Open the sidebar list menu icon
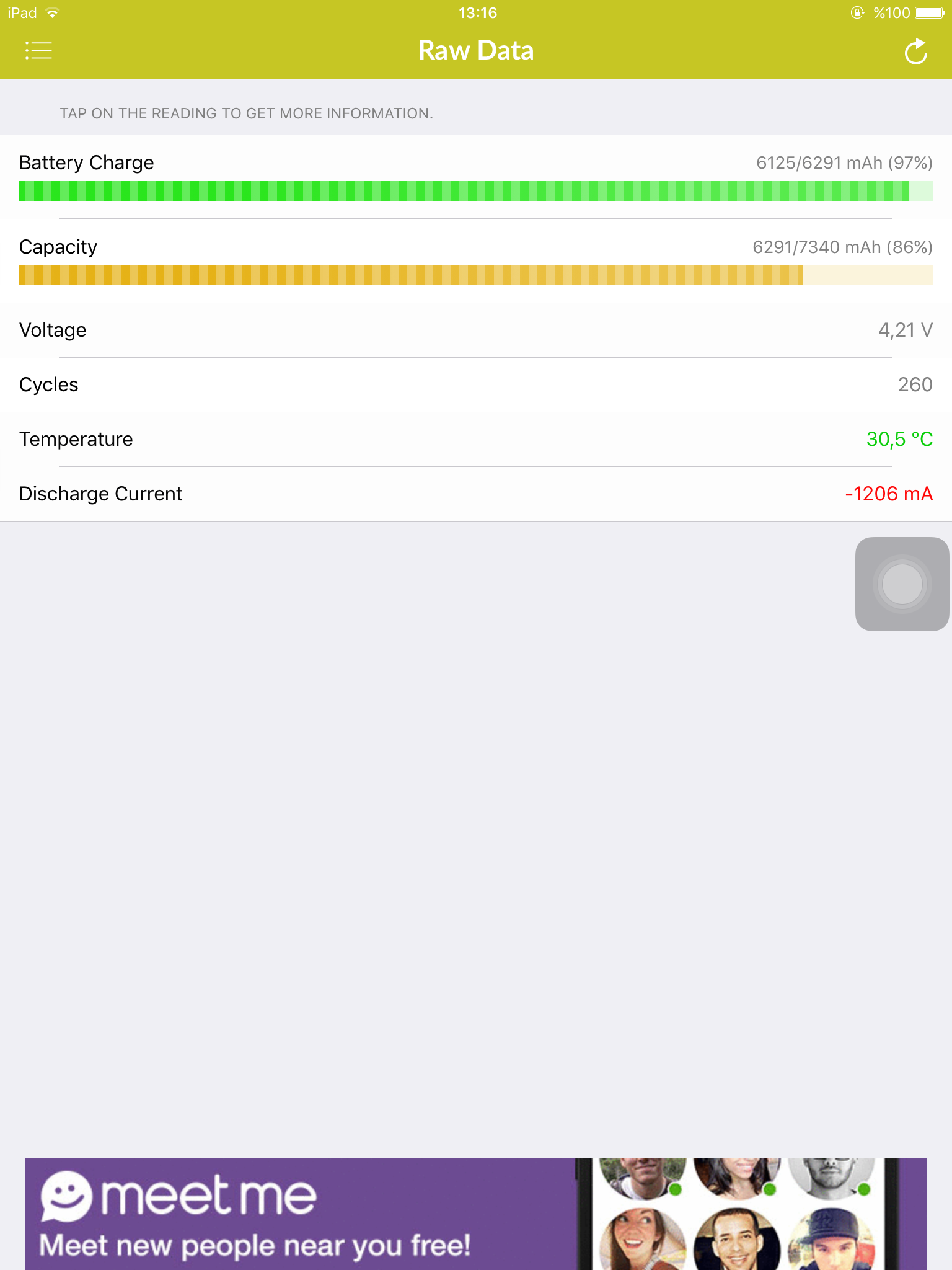 click(x=38, y=51)
